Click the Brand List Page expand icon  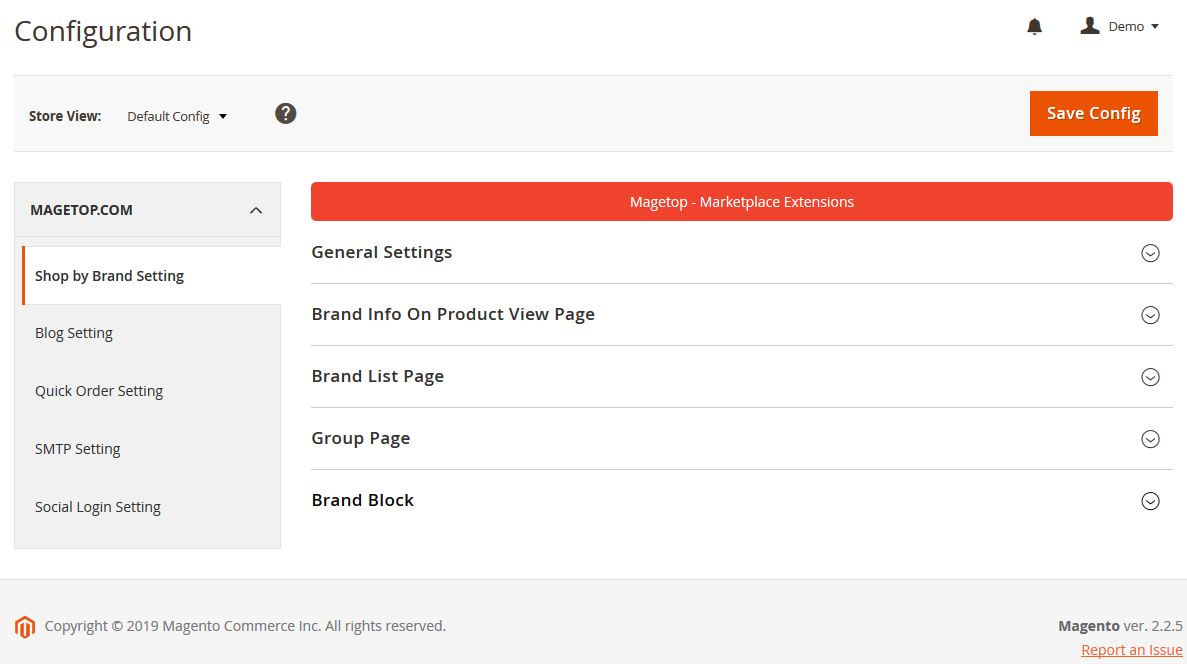click(x=1150, y=377)
